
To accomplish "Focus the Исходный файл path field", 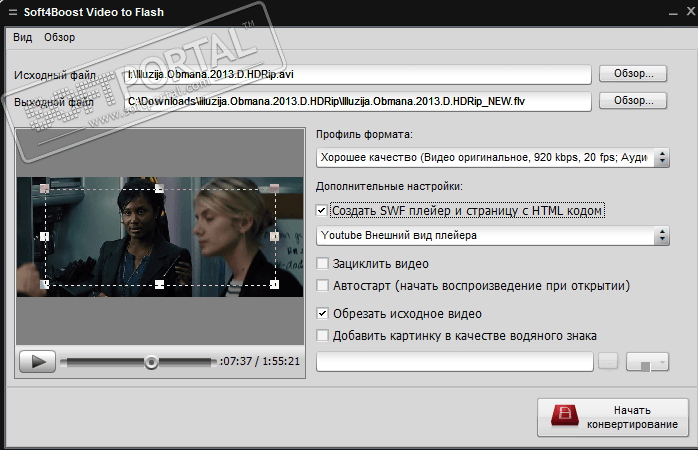I will (357, 74).
